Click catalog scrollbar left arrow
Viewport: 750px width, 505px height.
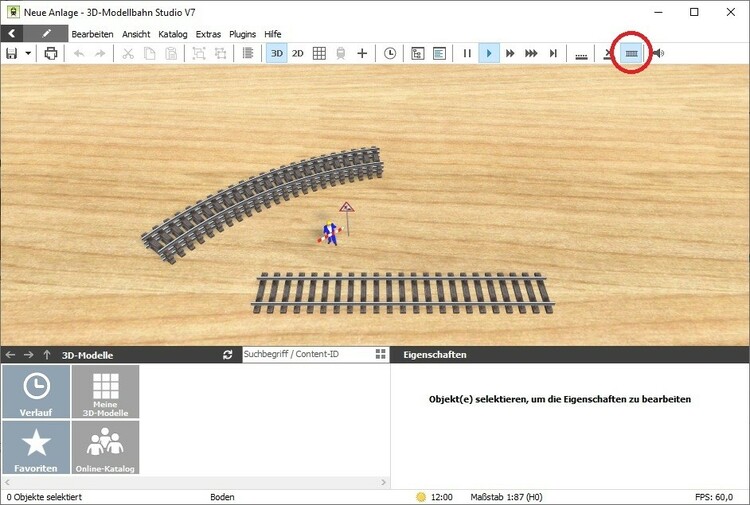point(7,482)
